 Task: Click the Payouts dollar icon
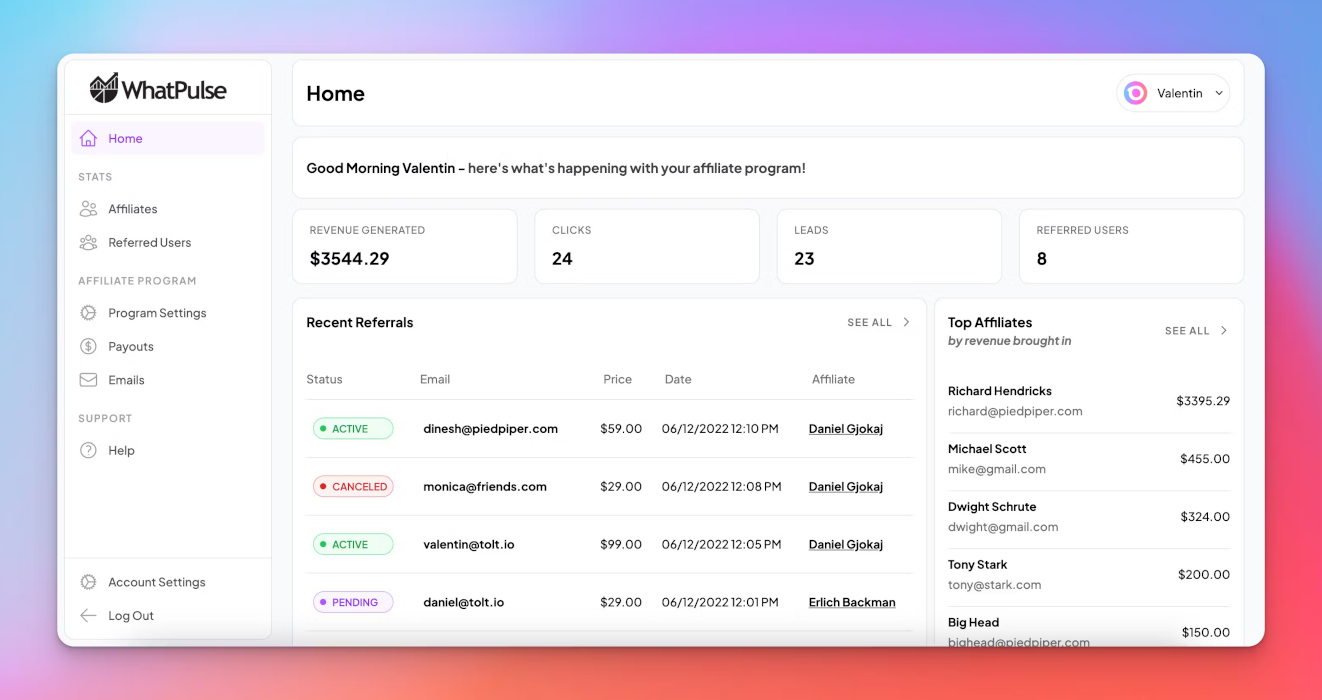point(88,347)
